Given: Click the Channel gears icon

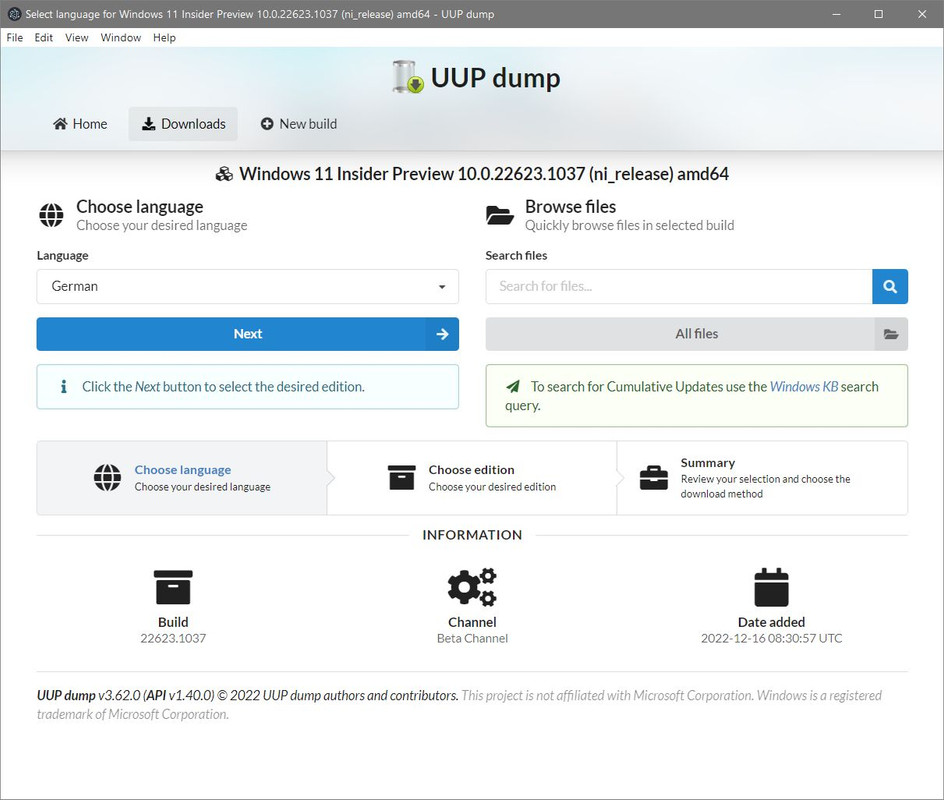Looking at the screenshot, I should point(472,587).
